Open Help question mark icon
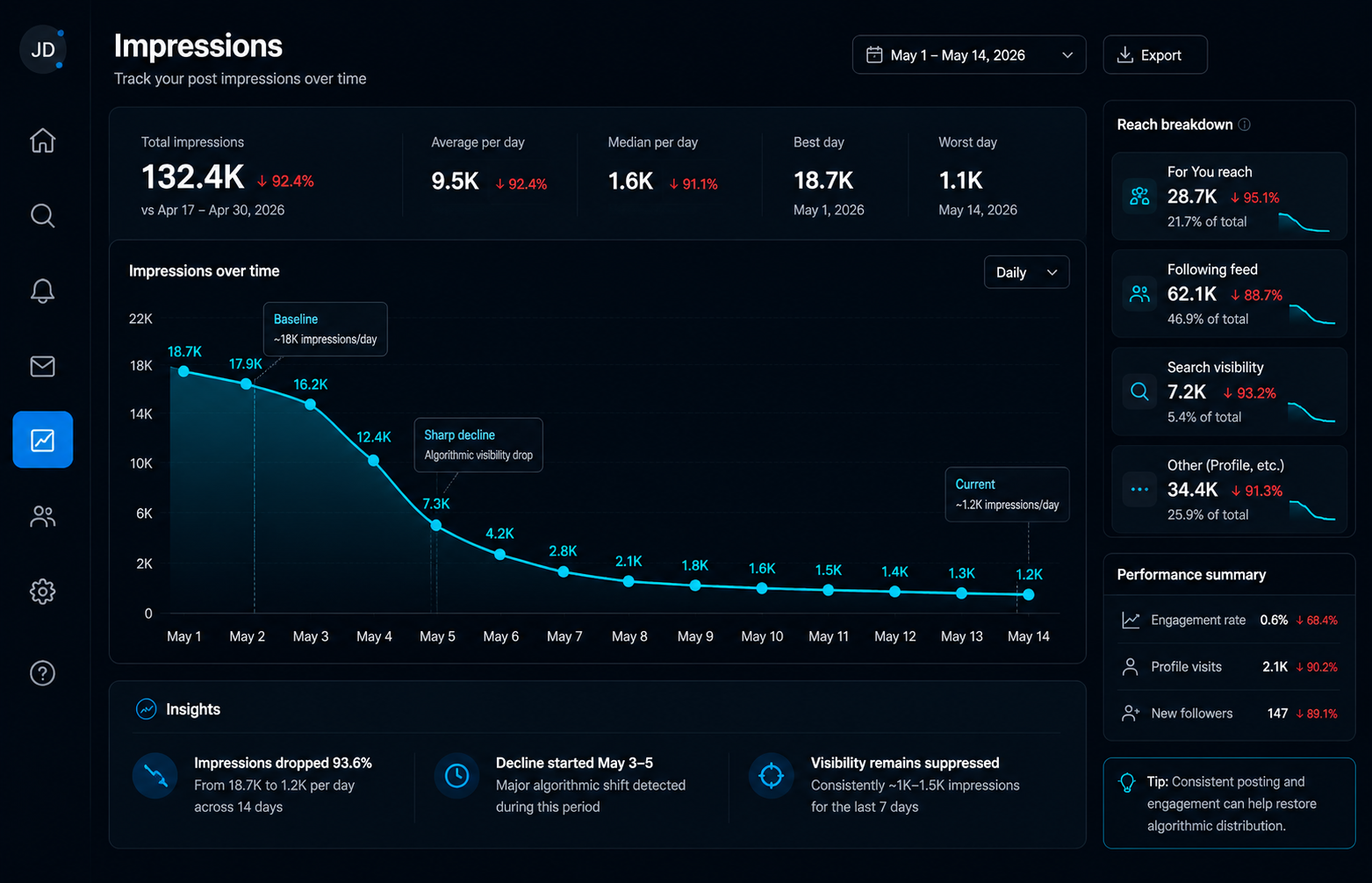 point(42,673)
